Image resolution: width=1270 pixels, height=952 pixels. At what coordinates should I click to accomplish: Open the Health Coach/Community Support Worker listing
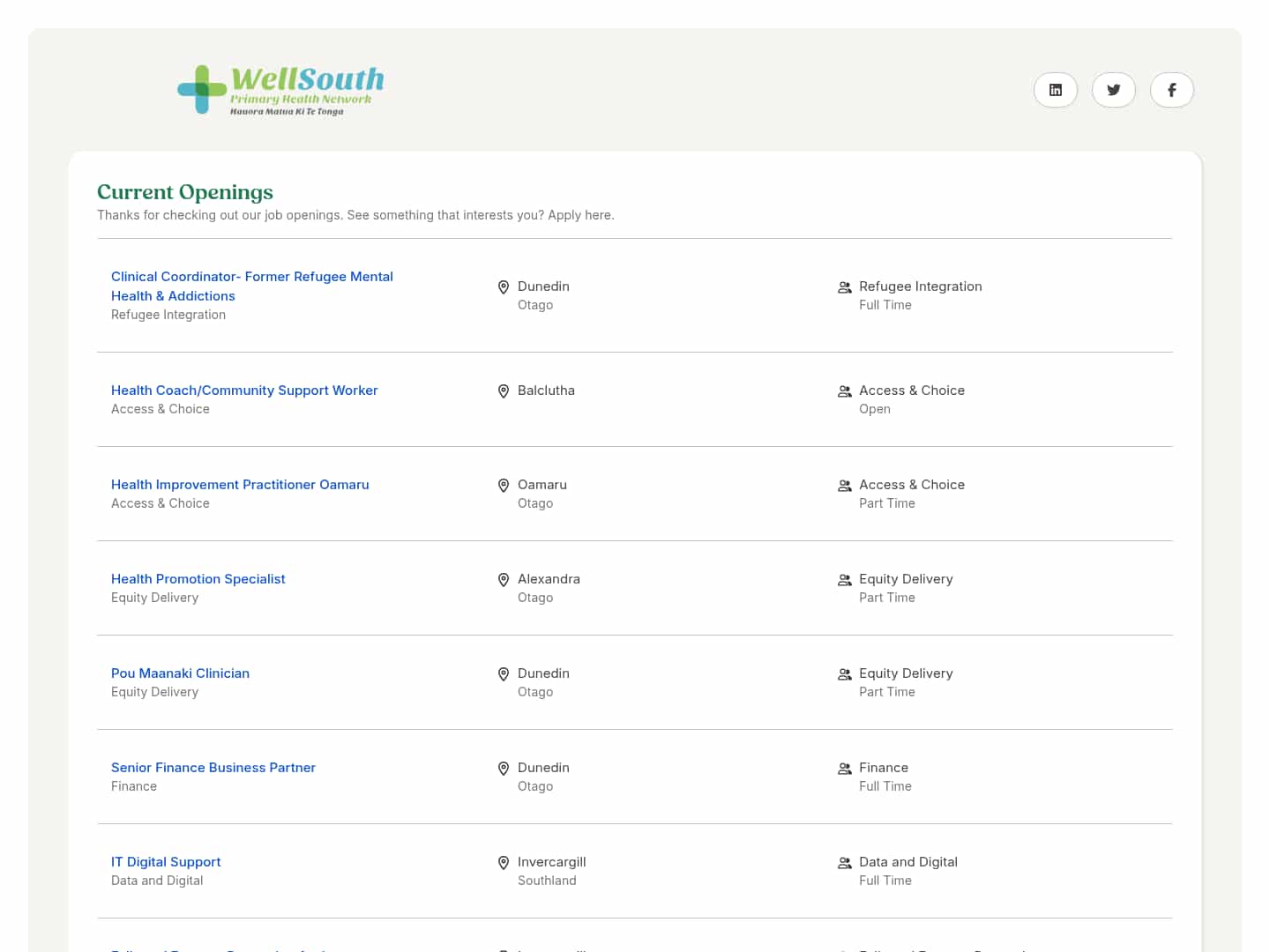click(244, 390)
